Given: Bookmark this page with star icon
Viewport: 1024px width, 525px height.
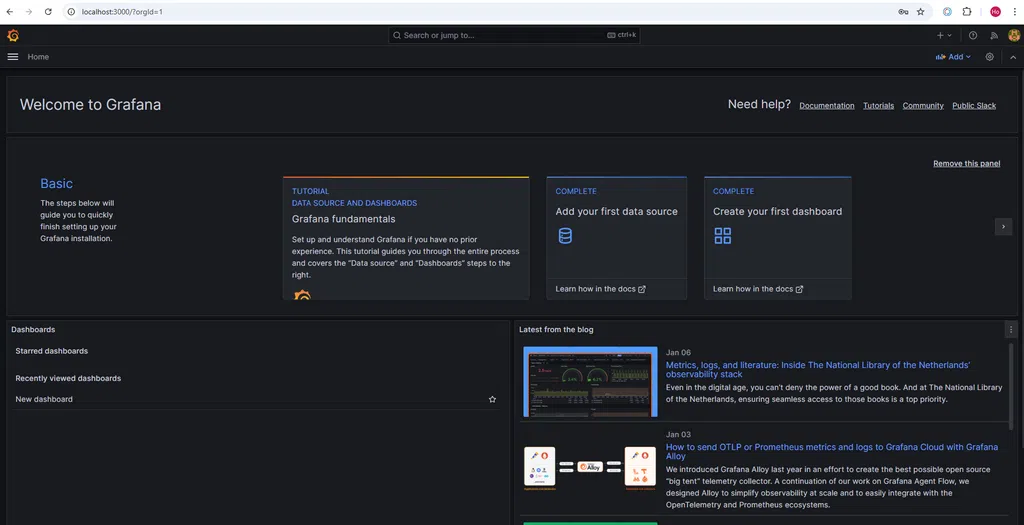Looking at the screenshot, I should [920, 12].
